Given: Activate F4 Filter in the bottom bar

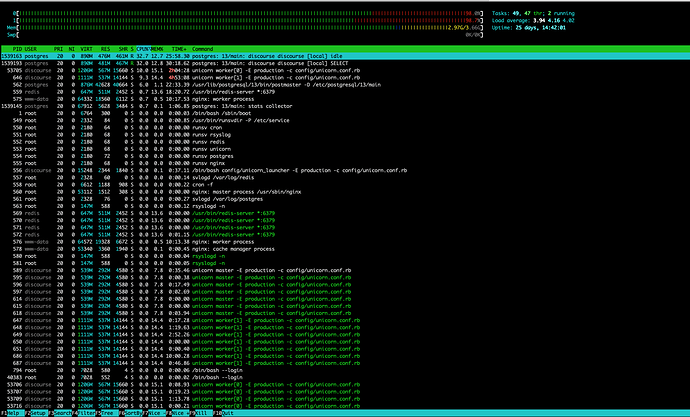Looking at the screenshot, I should 83,413.
